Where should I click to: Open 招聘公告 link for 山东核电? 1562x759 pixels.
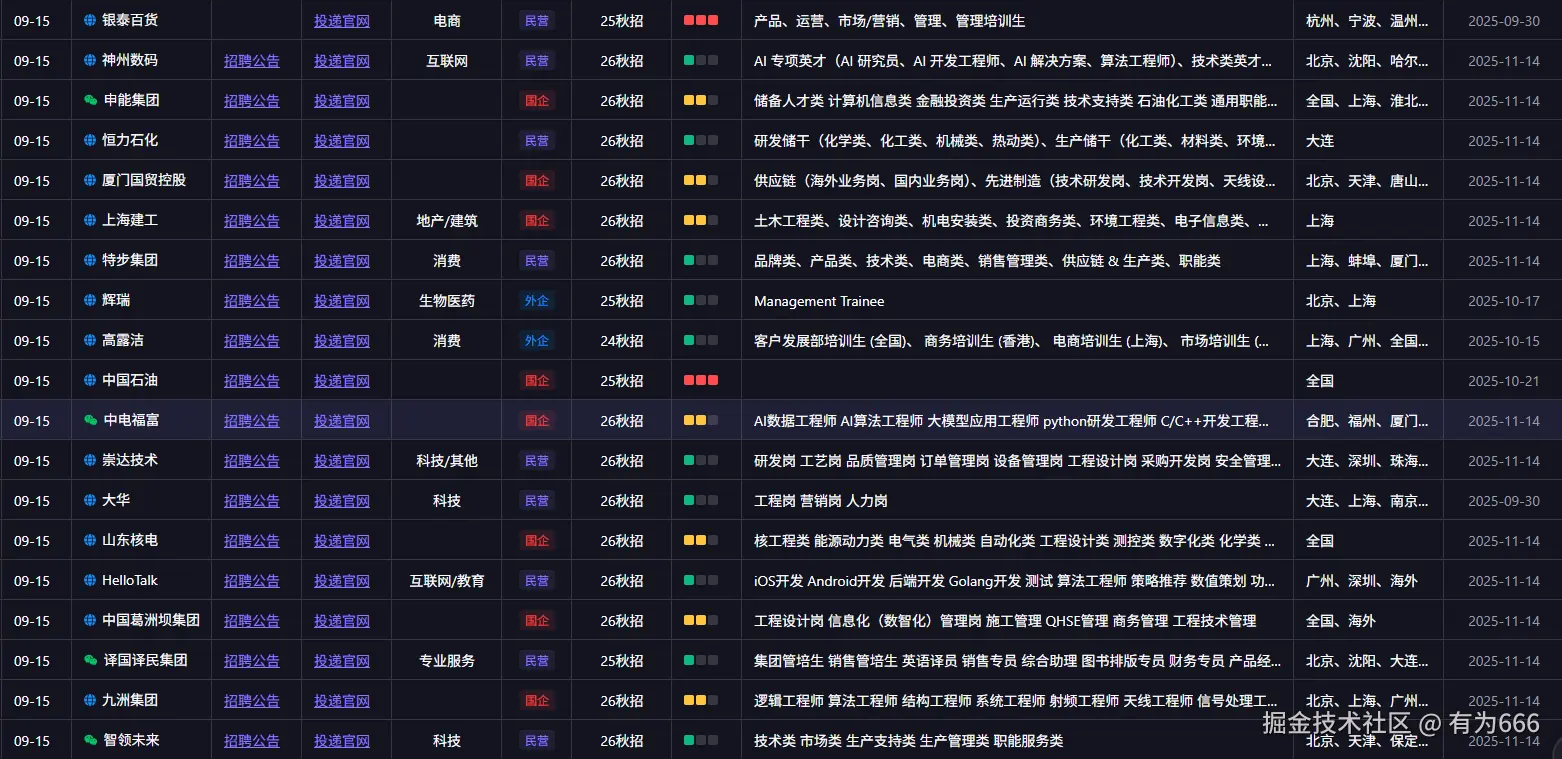252,541
